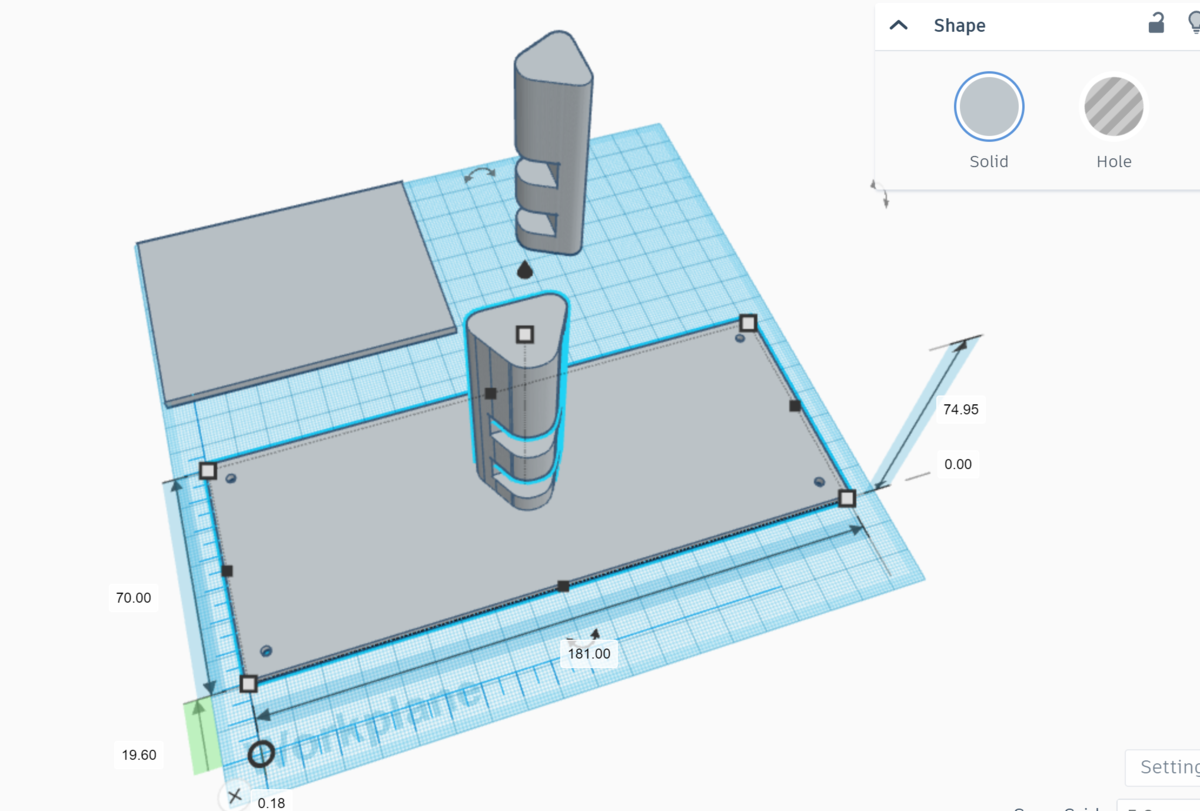Click the black midpoint handle on the plate's front edge
Viewport: 1200px width, 811px height.
coord(563,585)
